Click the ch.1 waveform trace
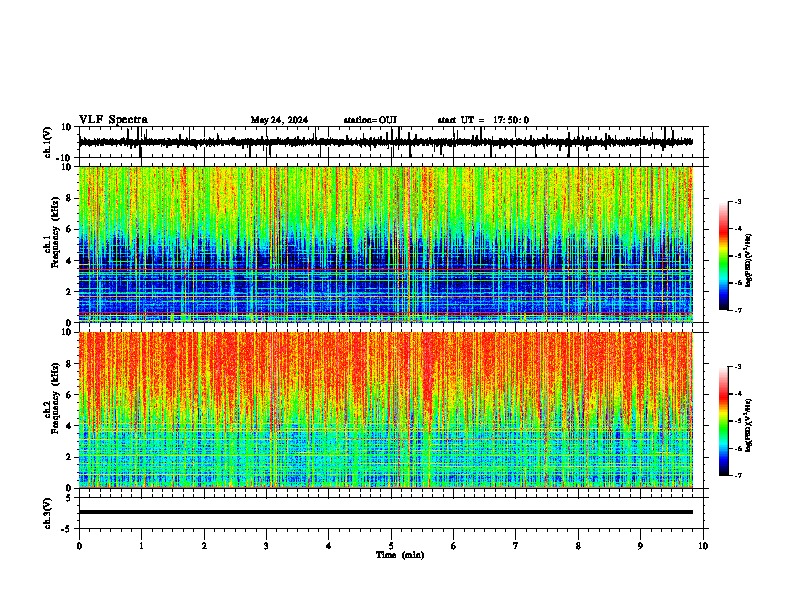 point(385,142)
